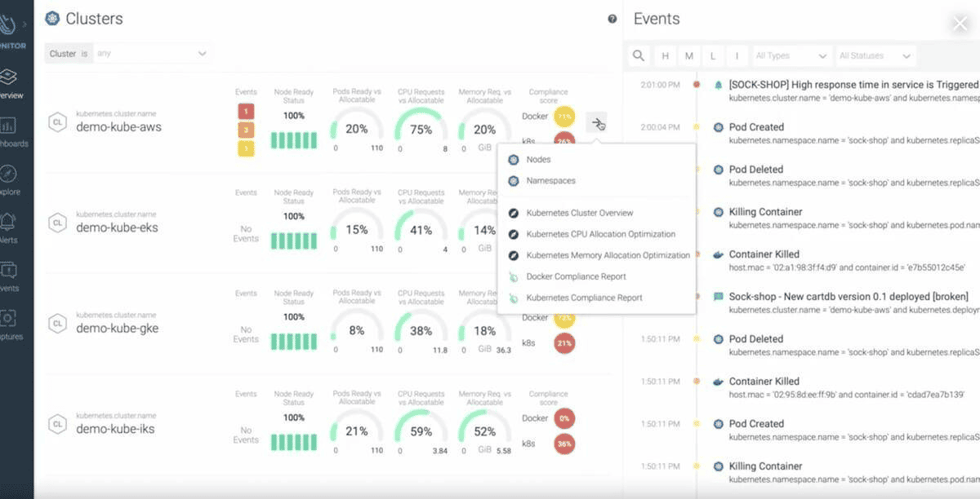Viewport: 980px width, 499px height.
Task: Click the red events badge for demo-kube-aws
Action: pos(246,112)
